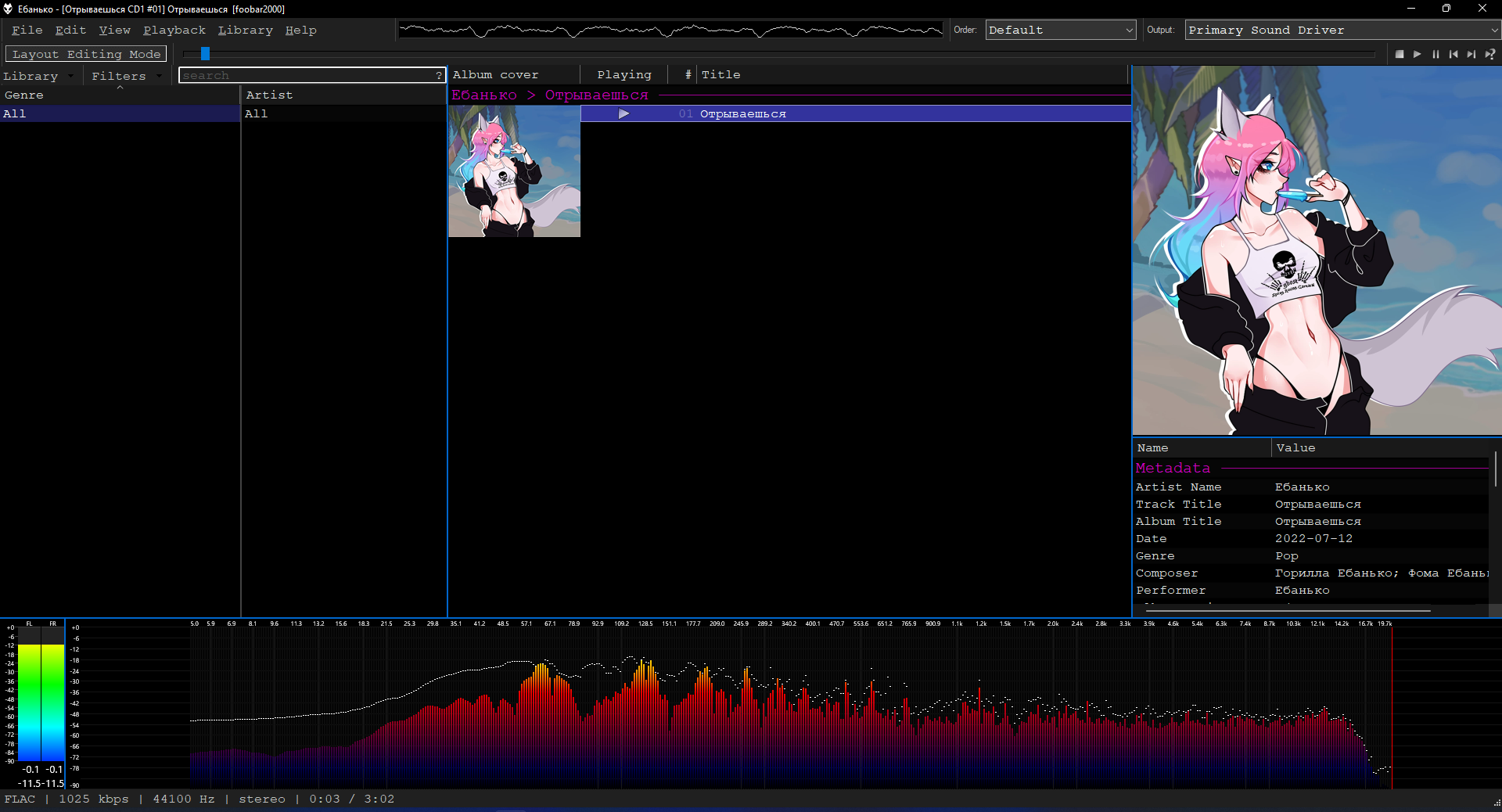This screenshot has width=1502, height=812.
Task: Click the foobar2000 app icon in title bar
Action: pyautogui.click(x=8, y=9)
